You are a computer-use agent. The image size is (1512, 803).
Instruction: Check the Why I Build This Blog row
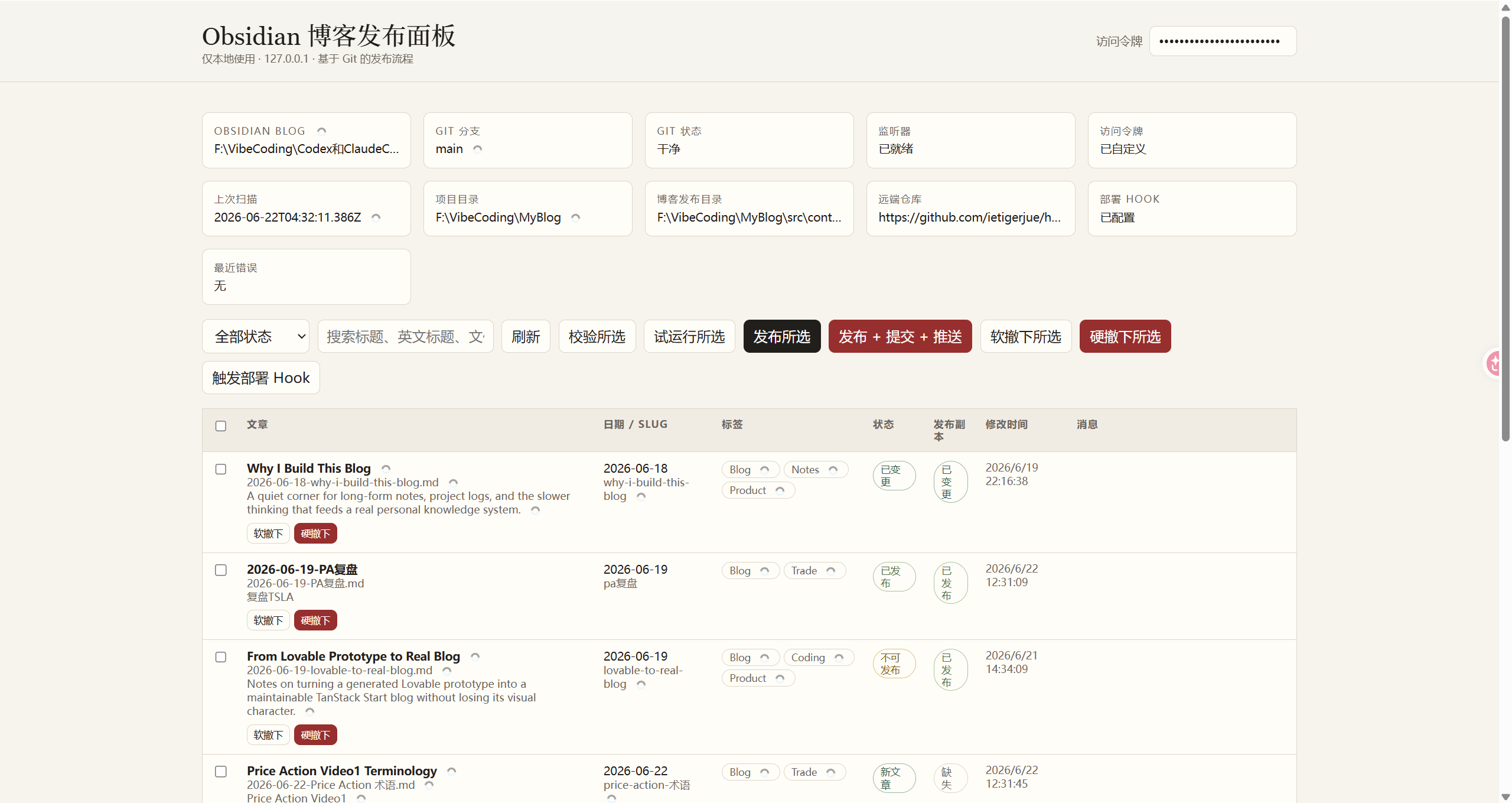221,469
